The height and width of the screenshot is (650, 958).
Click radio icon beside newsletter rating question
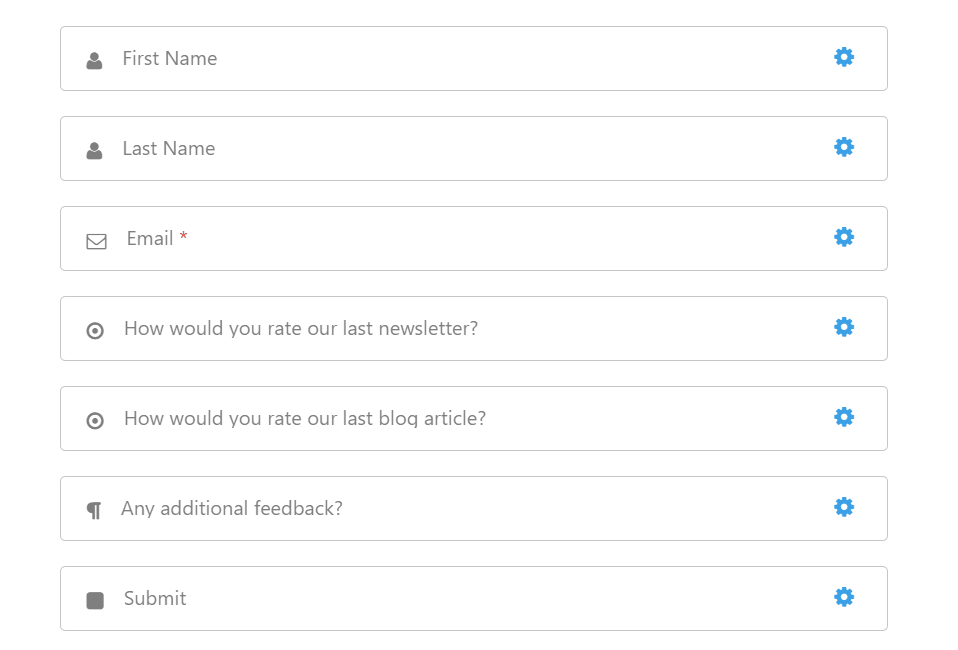tap(95, 330)
